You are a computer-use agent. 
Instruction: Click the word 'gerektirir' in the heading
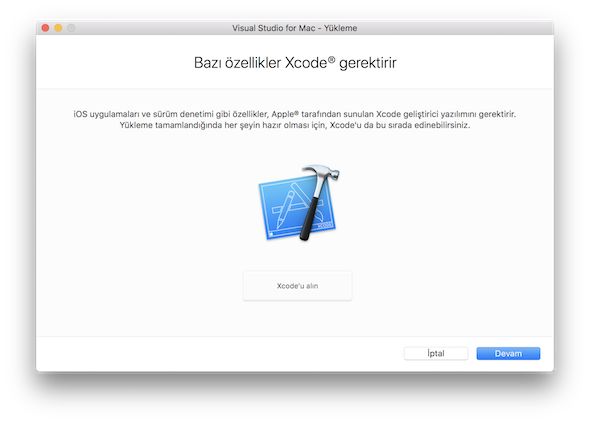[368, 63]
